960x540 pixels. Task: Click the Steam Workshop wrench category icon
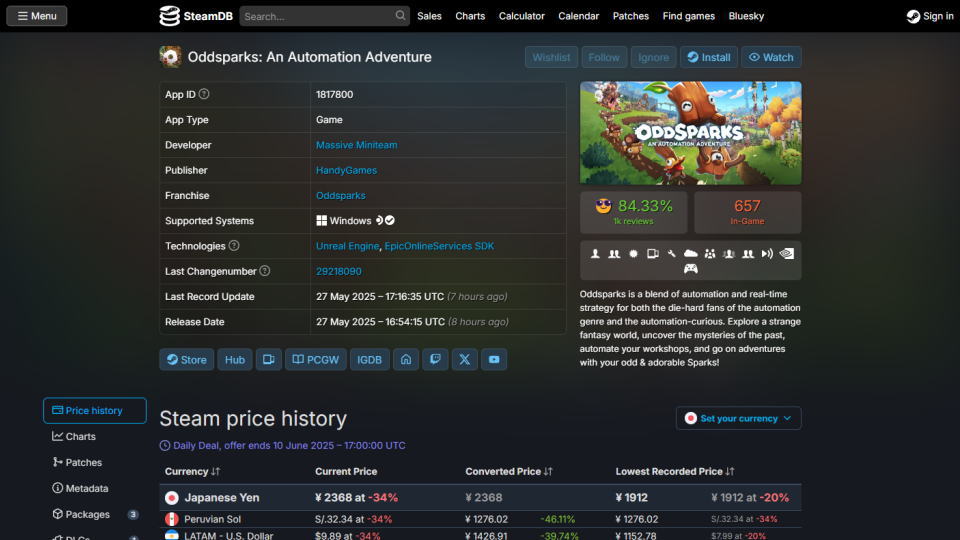coord(672,253)
